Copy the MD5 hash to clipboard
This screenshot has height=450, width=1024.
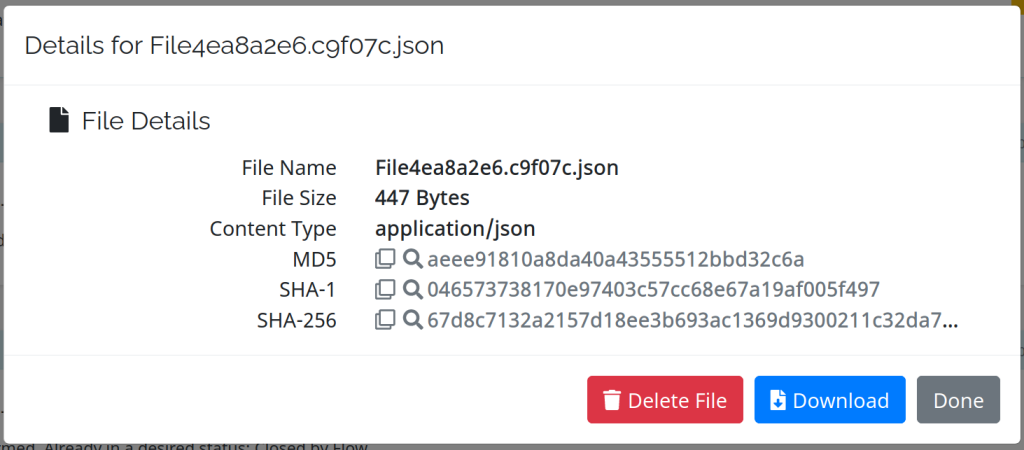[385, 260]
